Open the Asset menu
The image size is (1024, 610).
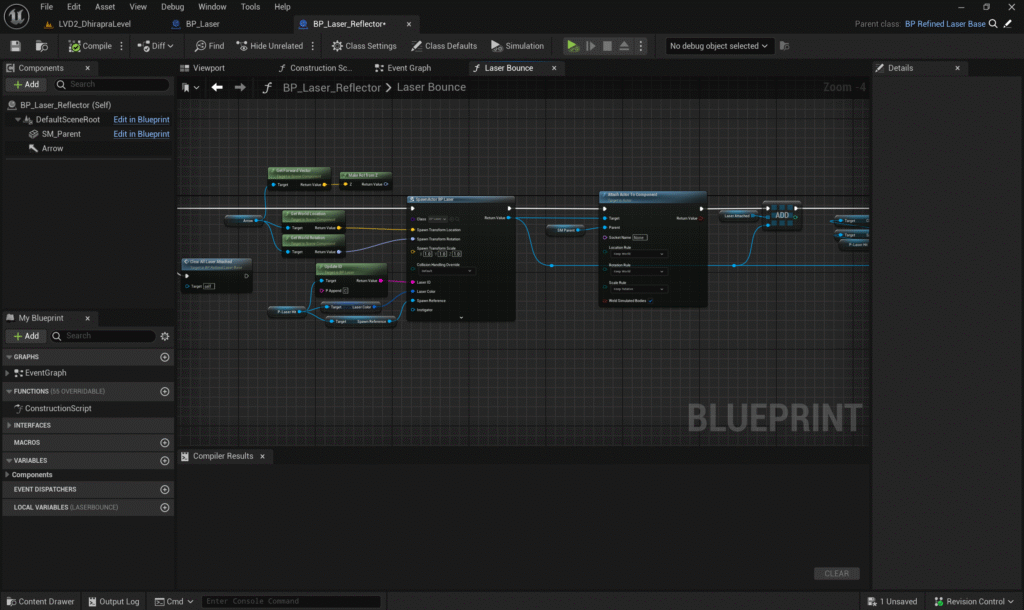[104, 7]
